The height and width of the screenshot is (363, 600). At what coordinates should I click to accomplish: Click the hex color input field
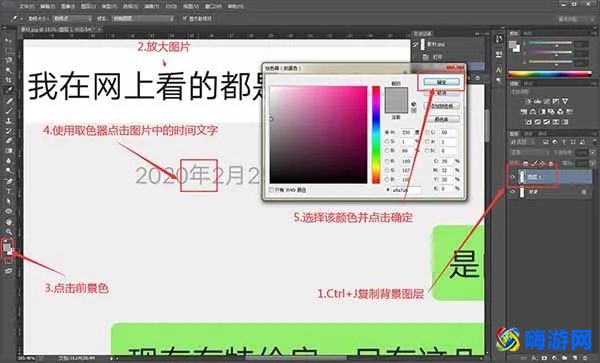click(x=406, y=189)
